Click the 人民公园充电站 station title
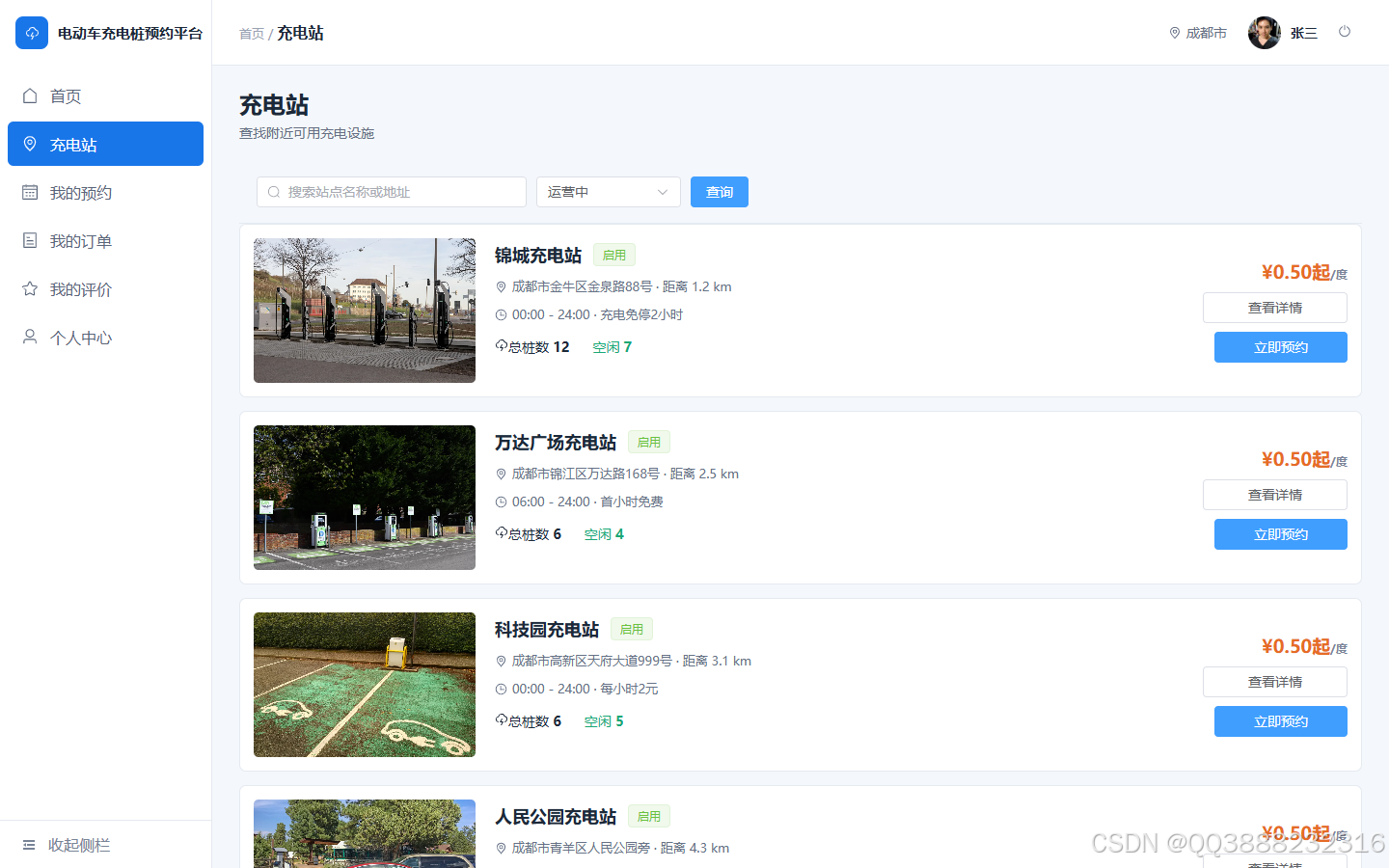 [556, 817]
